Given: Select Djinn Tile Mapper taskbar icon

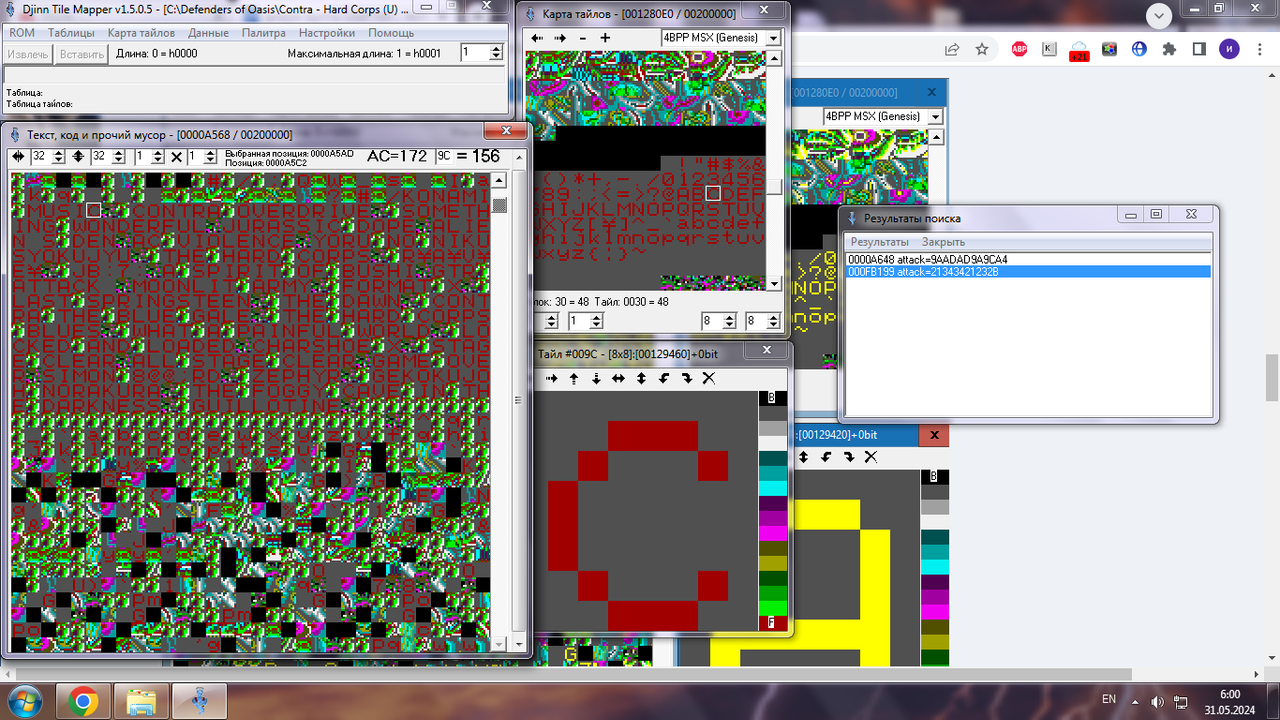Looking at the screenshot, I should pyautogui.click(x=200, y=699).
